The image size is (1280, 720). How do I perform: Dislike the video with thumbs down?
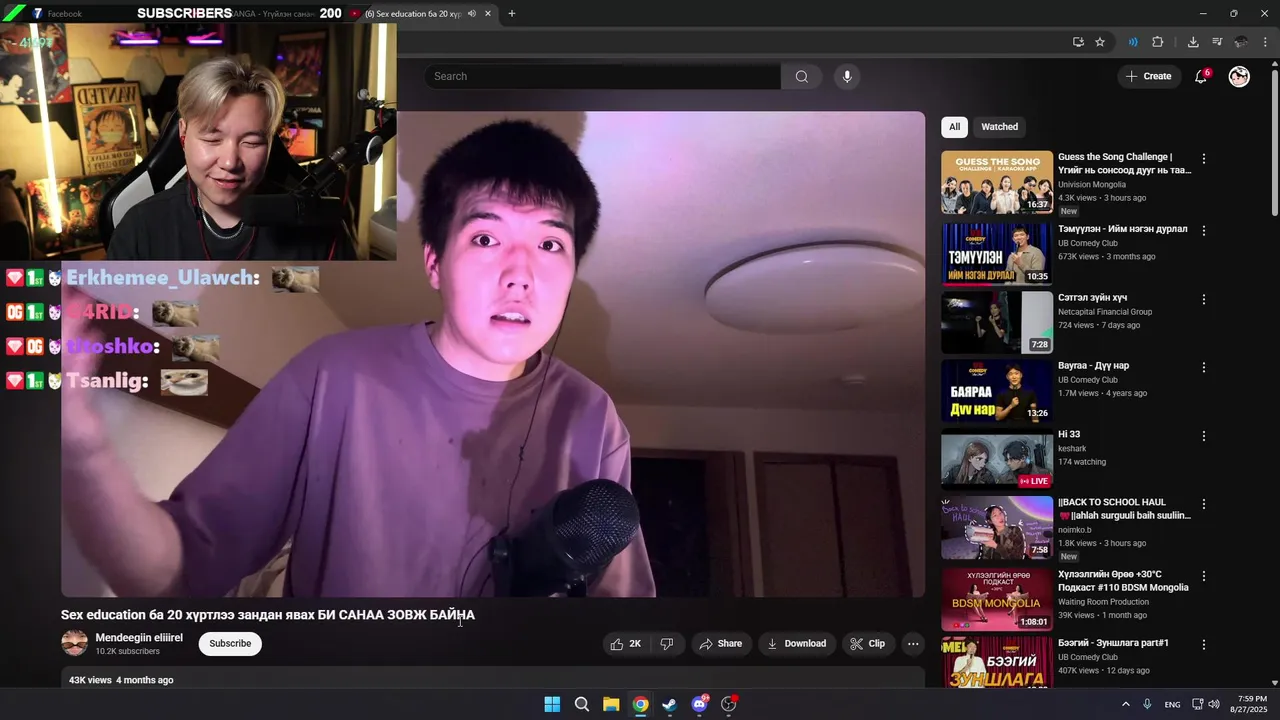click(667, 644)
